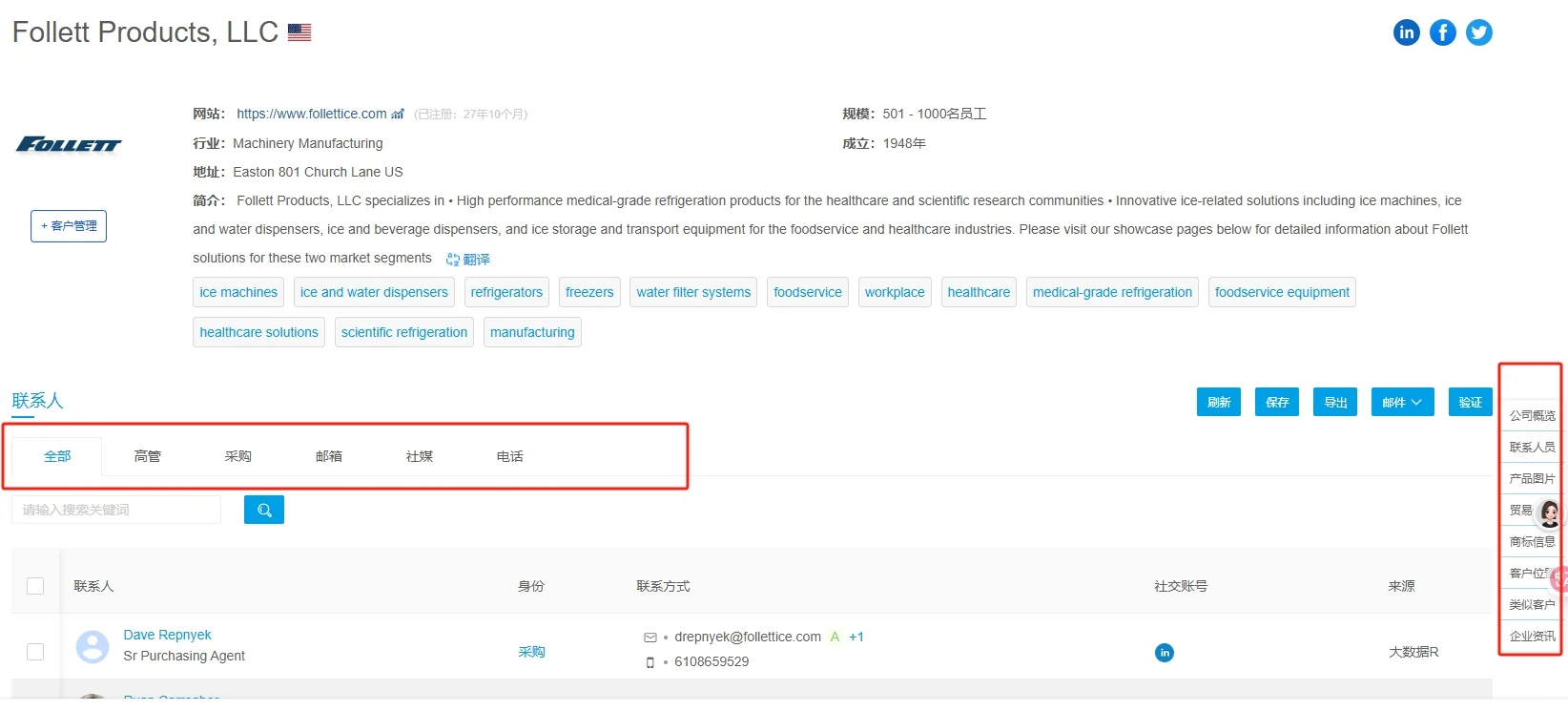Click the 刷新 refresh button
Screen dimensions: 1568x711
pos(1218,402)
